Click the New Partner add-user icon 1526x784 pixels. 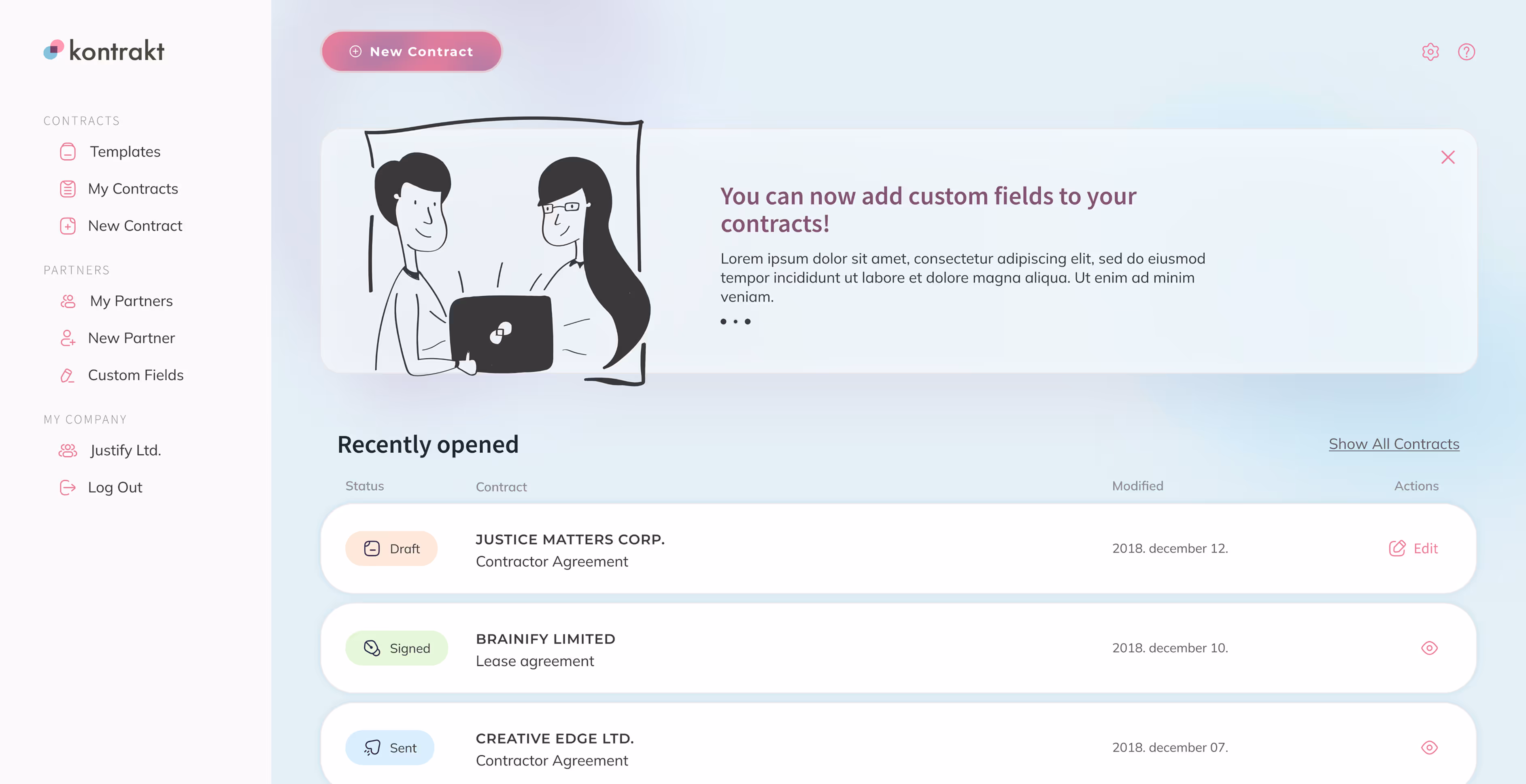coord(68,338)
